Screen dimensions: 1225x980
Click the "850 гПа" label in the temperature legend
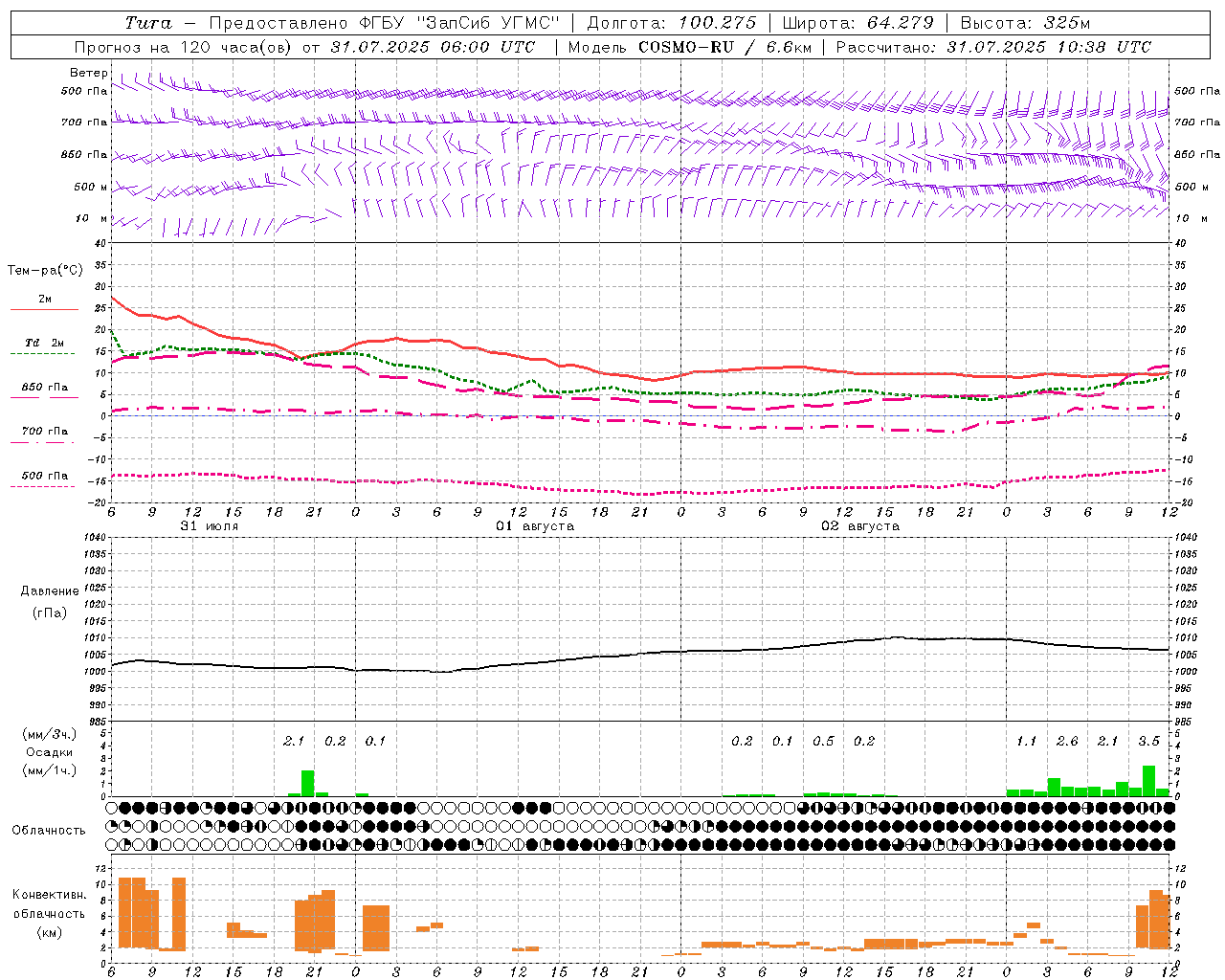tap(45, 388)
